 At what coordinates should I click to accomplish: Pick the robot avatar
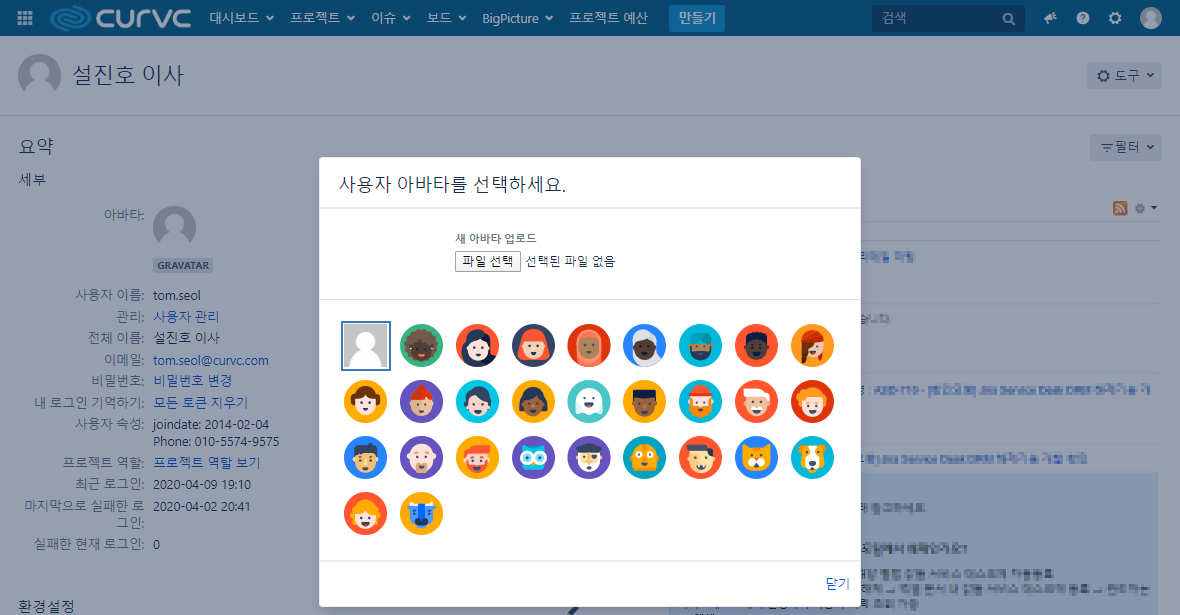tap(645, 457)
